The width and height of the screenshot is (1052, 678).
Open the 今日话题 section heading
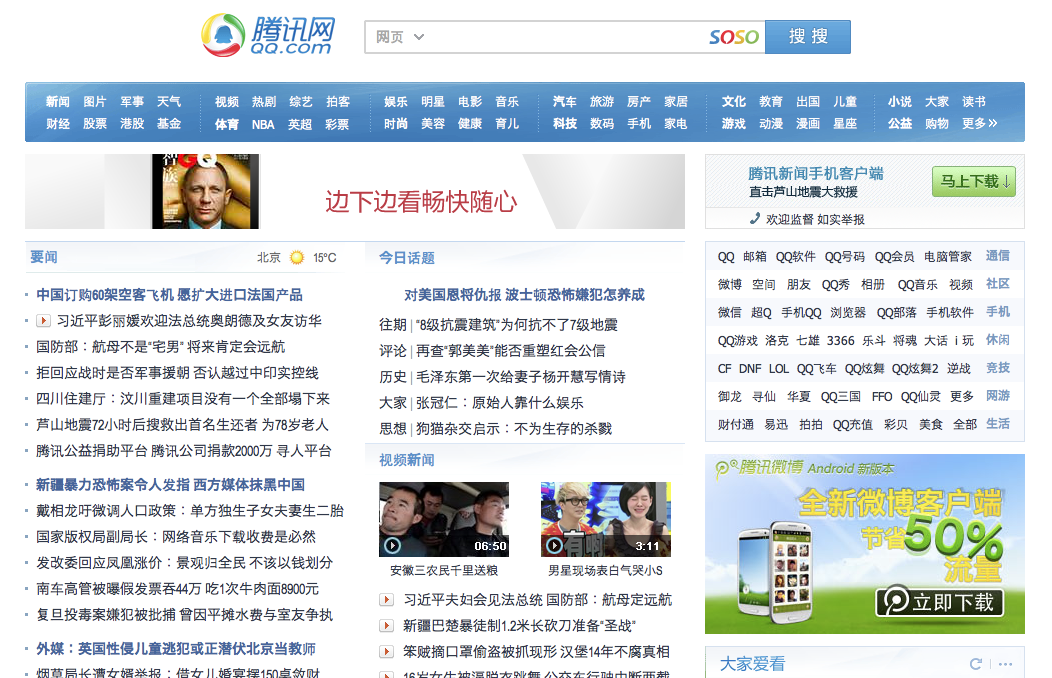point(407,258)
